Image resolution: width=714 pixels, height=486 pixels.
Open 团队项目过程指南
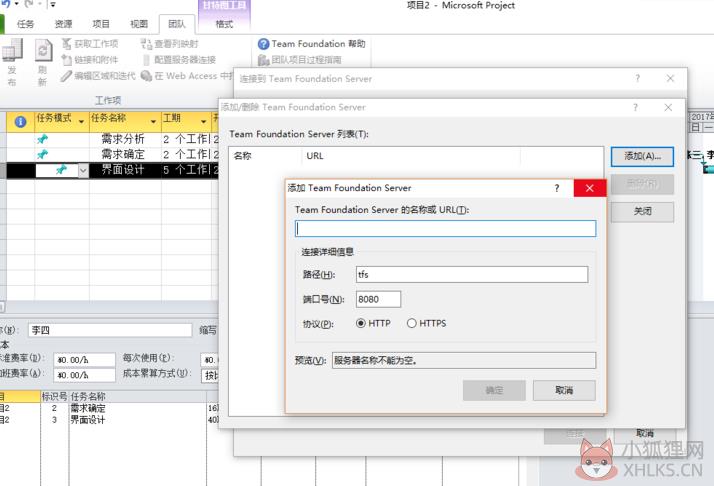coord(300,60)
